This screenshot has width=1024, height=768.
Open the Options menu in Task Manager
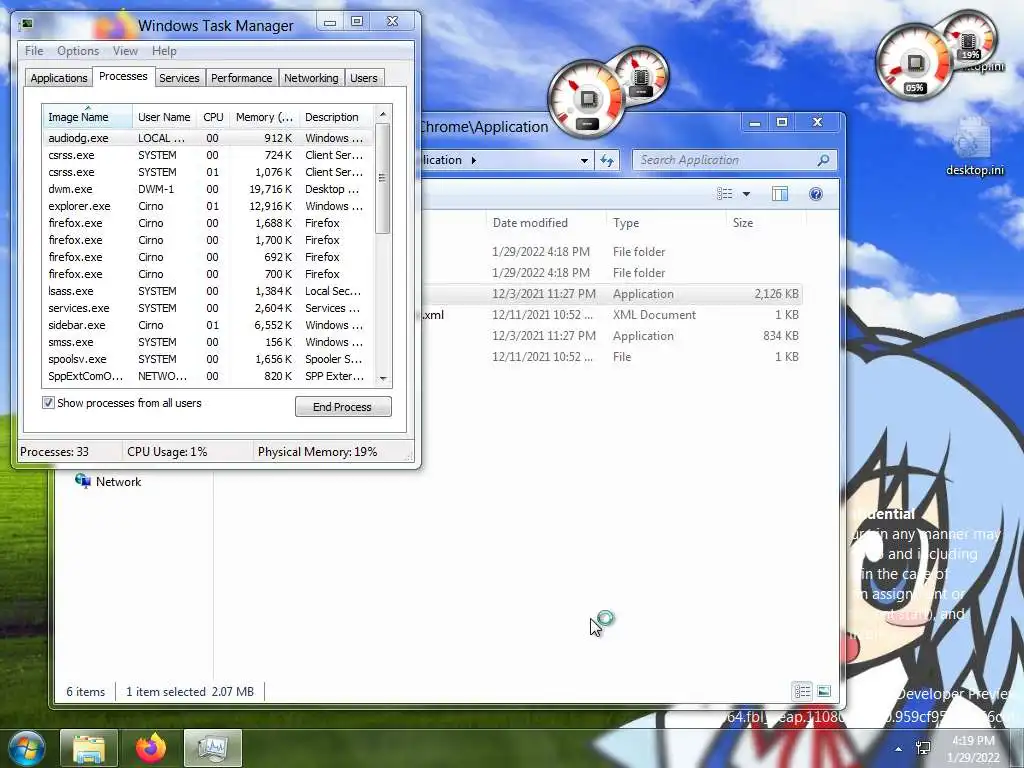78,51
